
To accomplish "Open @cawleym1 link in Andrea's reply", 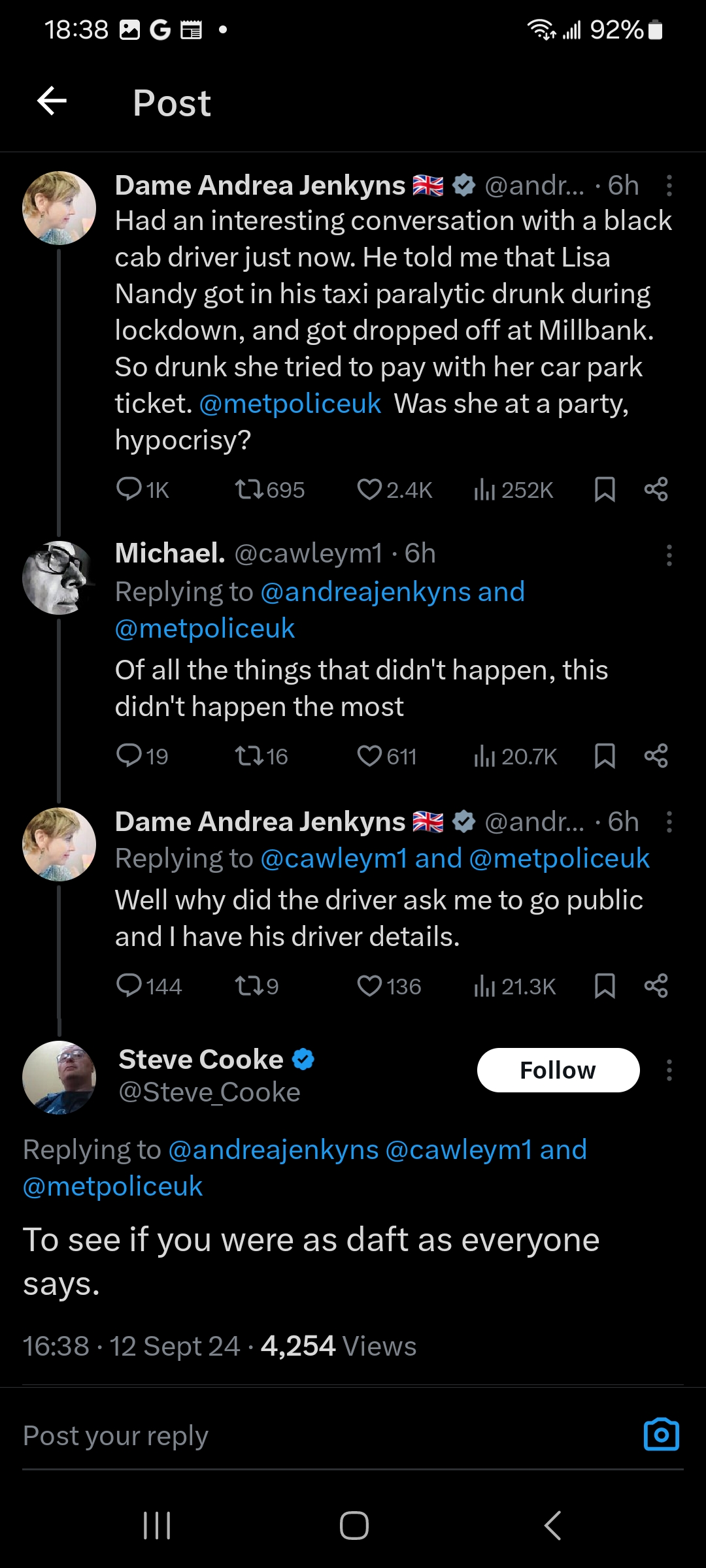I will click(333, 858).
